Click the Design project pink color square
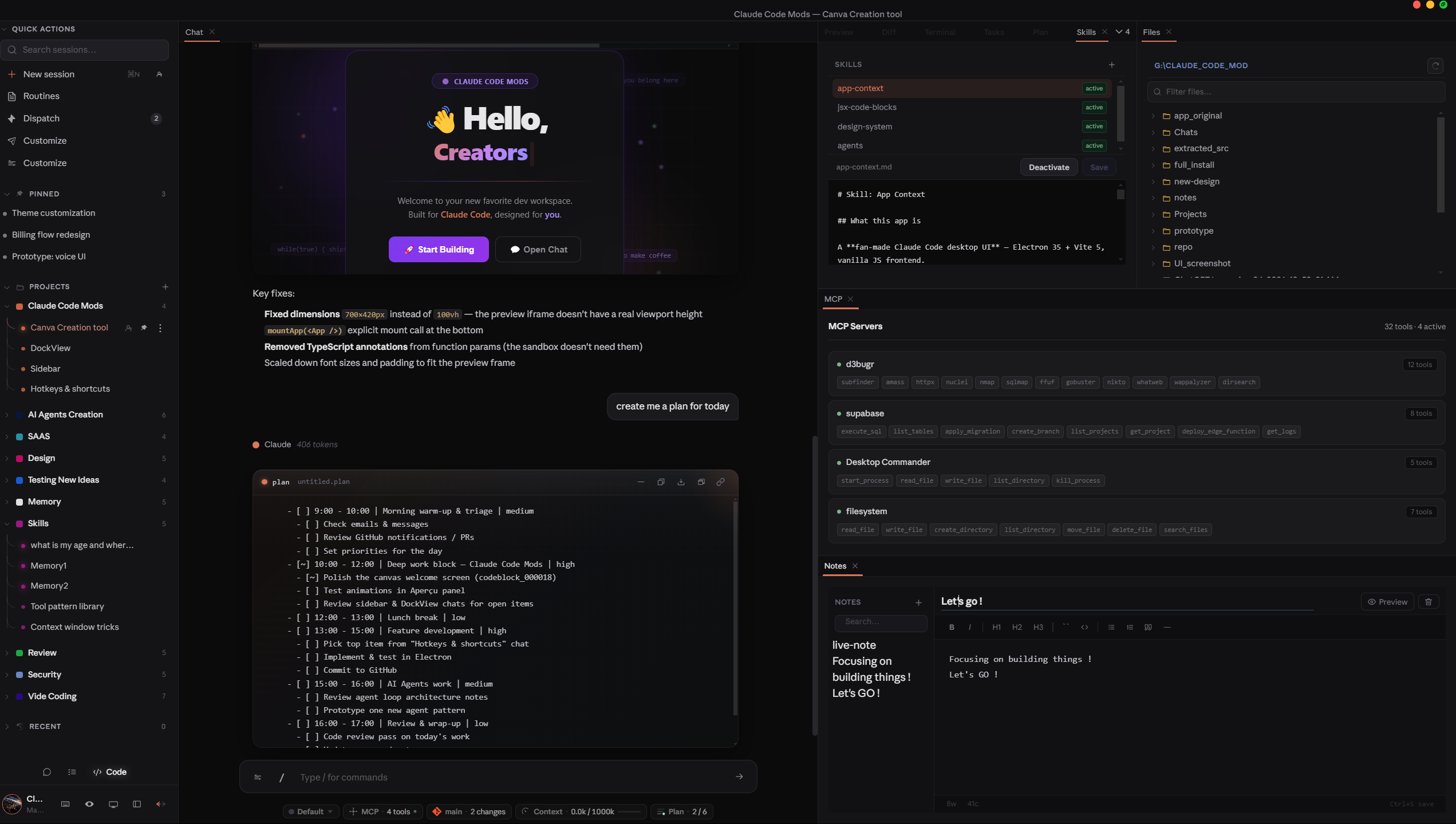The image size is (1456, 824). (x=19, y=458)
